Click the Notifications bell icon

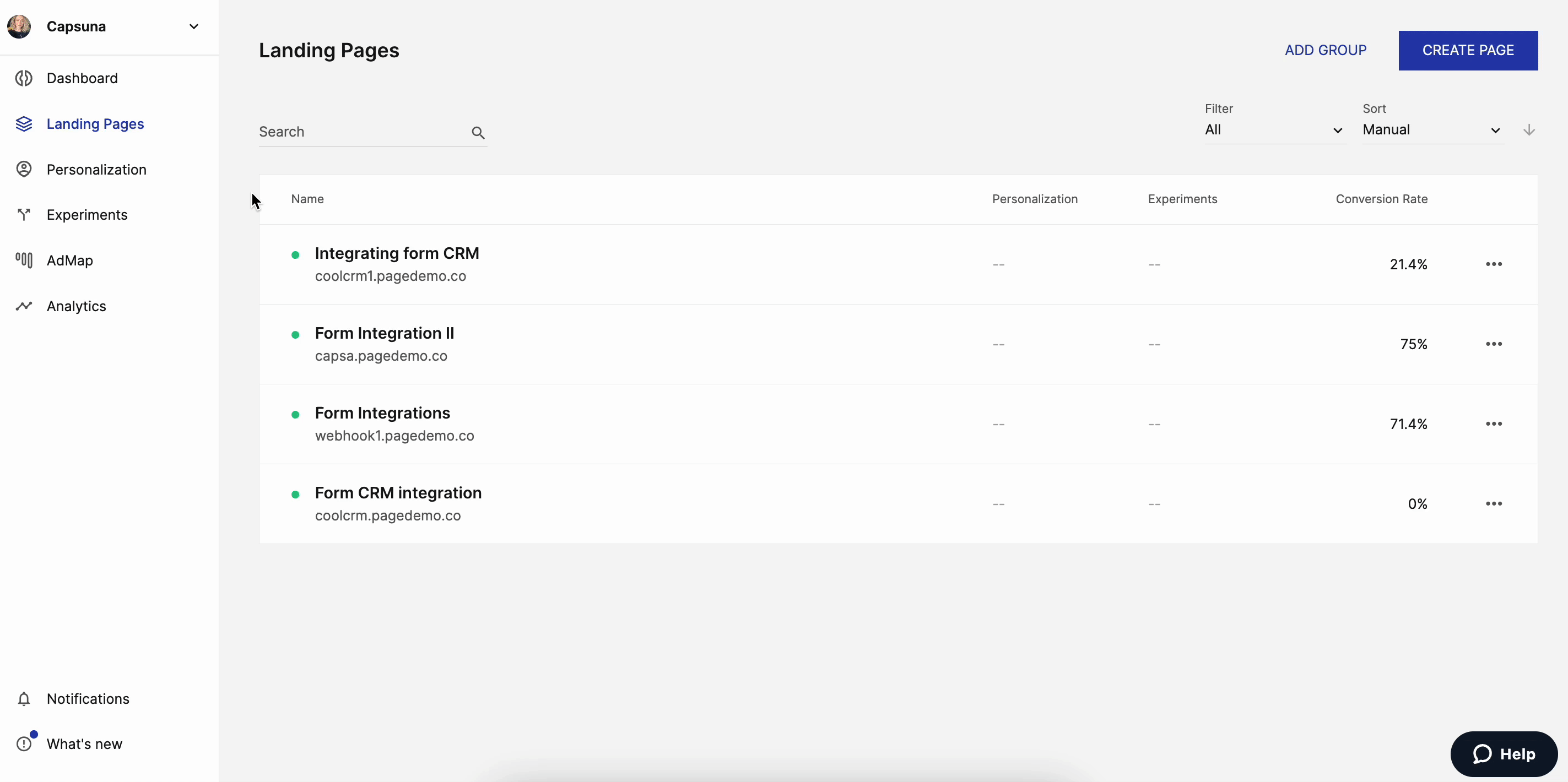click(x=24, y=699)
